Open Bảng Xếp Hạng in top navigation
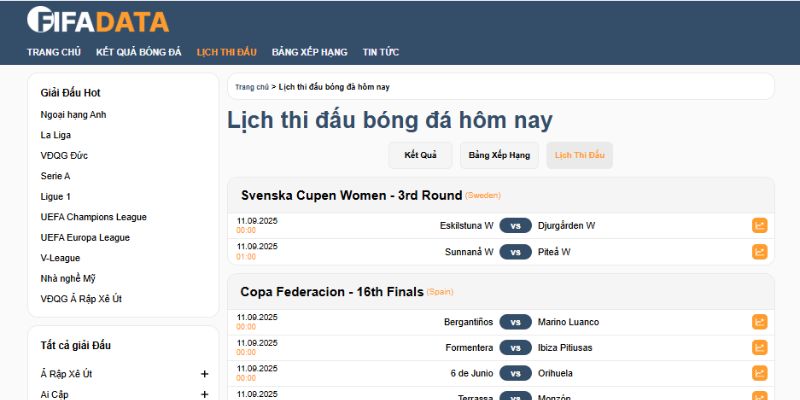800x400 pixels. [x=310, y=52]
